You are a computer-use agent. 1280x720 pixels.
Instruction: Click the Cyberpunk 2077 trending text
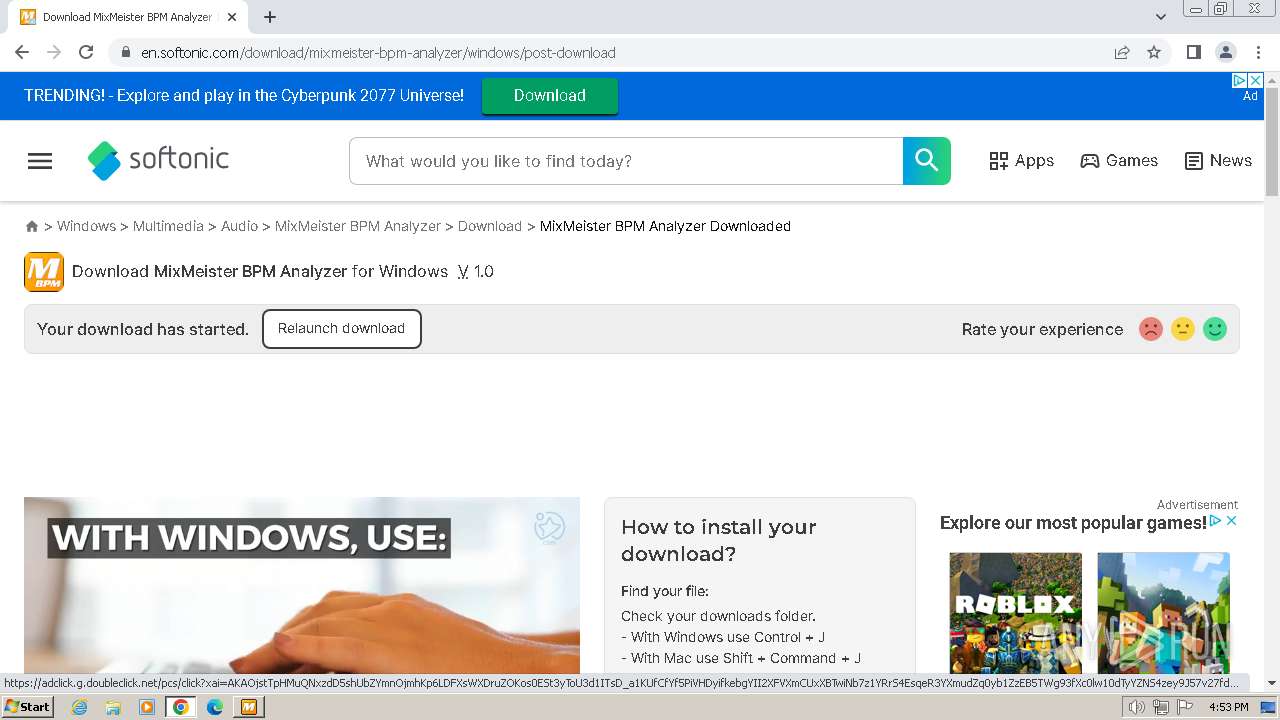[244, 96]
